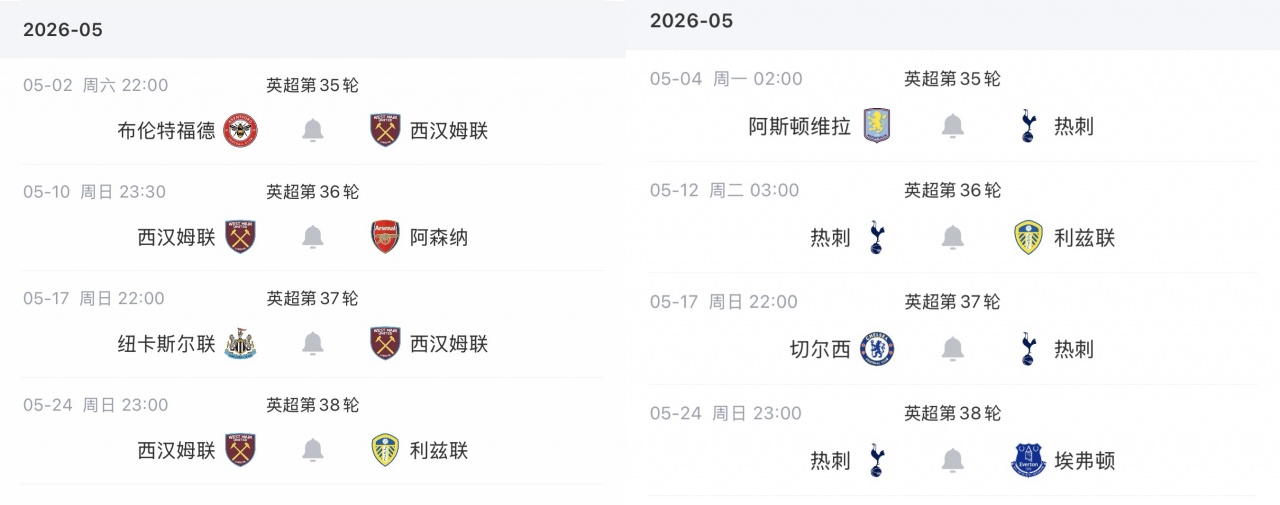Click the 阿森纳 team name
1280x505 pixels.
coord(439,237)
